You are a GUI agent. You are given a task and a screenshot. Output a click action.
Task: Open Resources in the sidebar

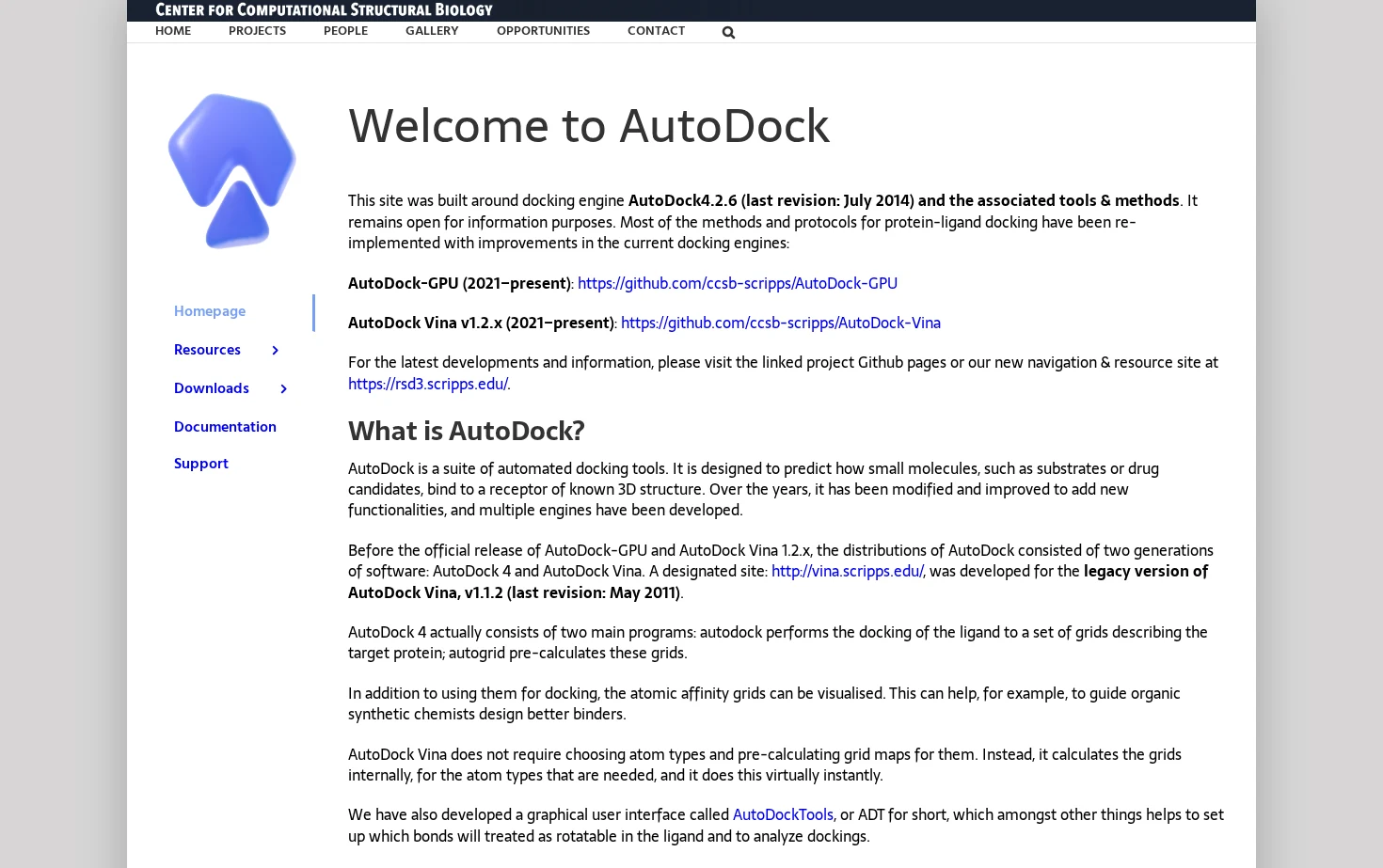(x=207, y=350)
